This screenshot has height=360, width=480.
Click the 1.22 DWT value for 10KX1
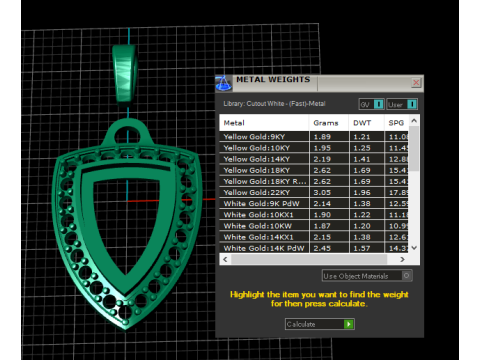tap(362, 215)
